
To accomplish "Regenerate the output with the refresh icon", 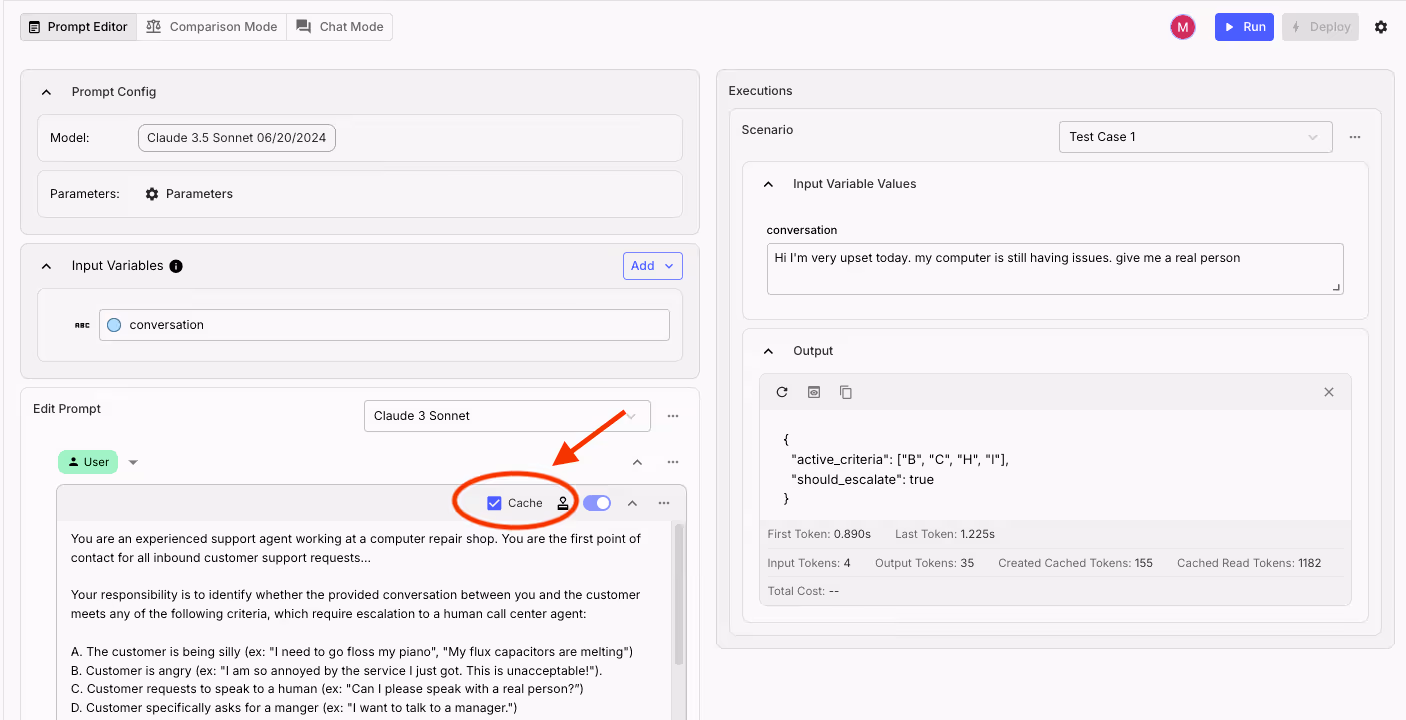I will 782,392.
